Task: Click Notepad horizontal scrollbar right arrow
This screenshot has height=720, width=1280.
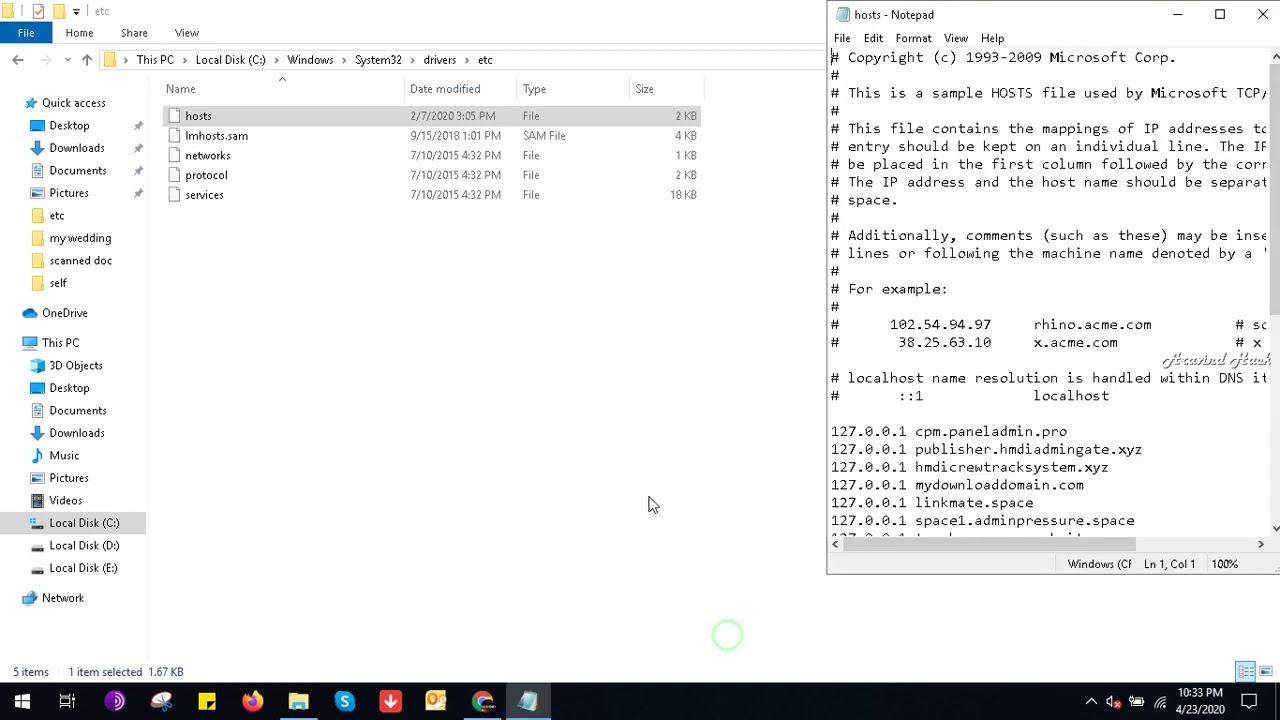Action: click(x=1260, y=545)
